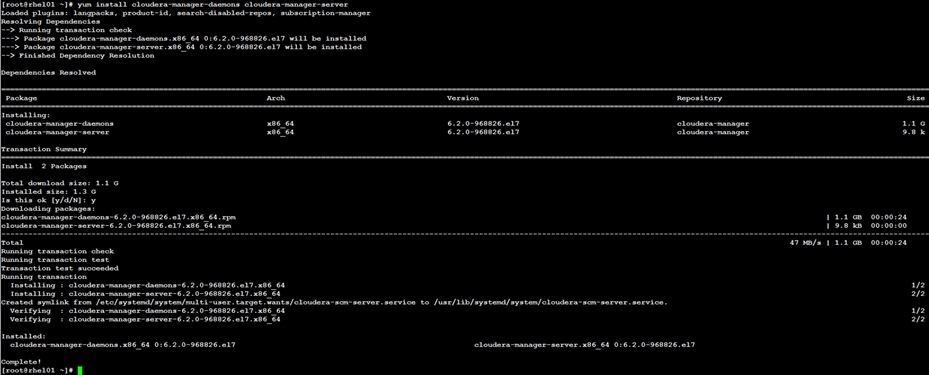Click the 'Transaction Summary' heading

coord(44,149)
